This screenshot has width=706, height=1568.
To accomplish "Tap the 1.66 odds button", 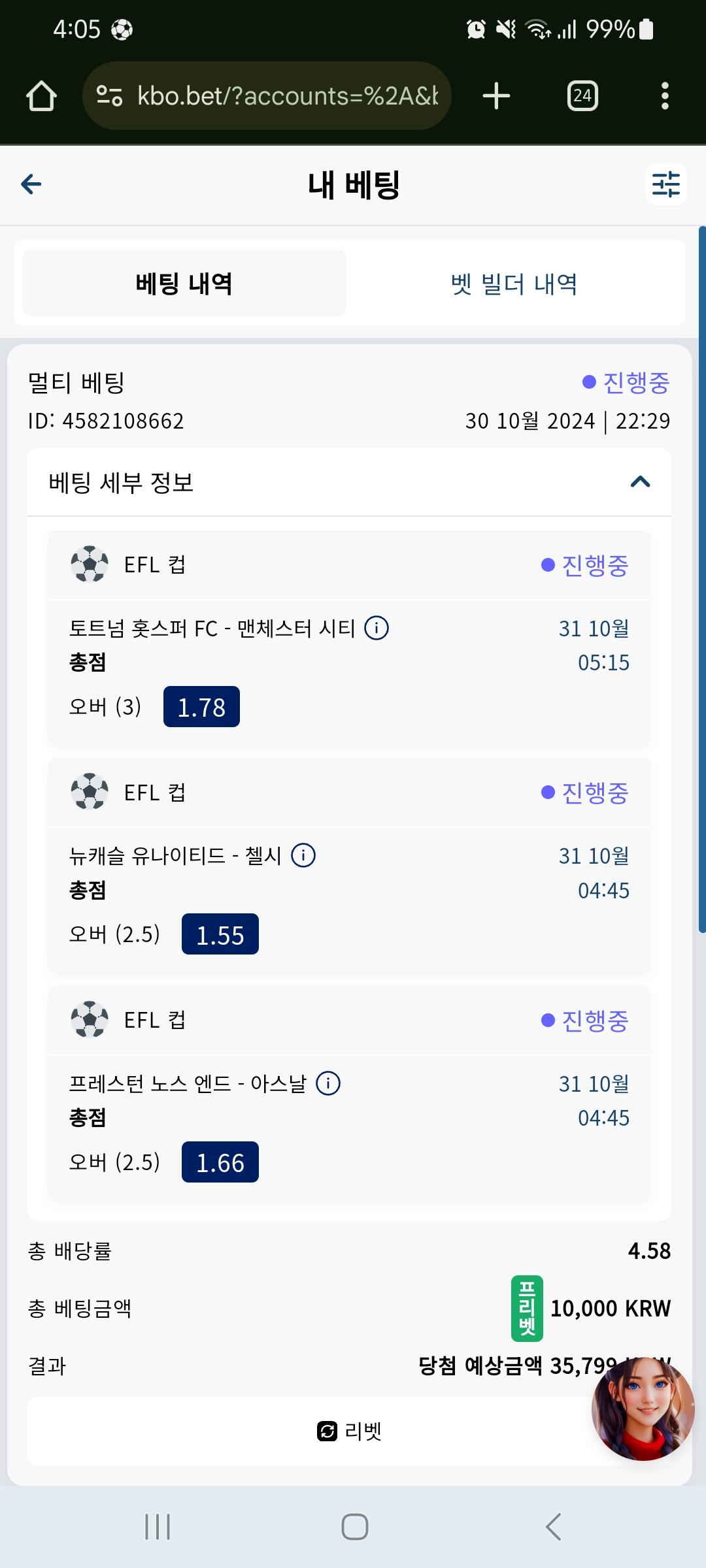I will (220, 1162).
